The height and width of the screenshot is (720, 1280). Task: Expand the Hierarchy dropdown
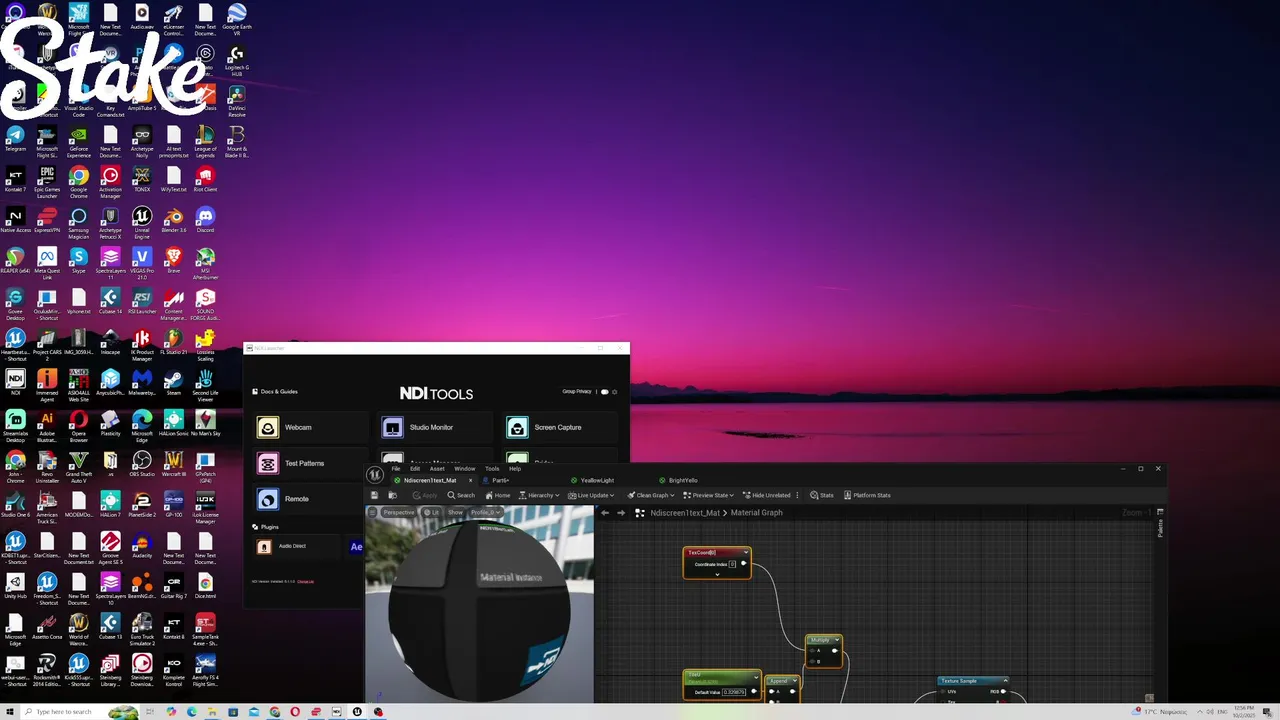(x=539, y=495)
